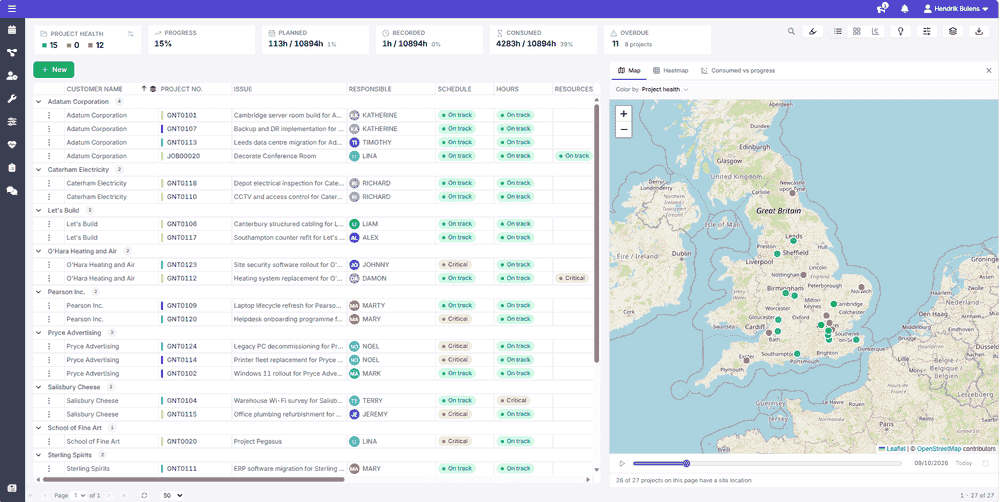Viewport: 1000px width, 502px height.
Task: Open the Hendrik Bulens user menu
Action: [x=956, y=9]
